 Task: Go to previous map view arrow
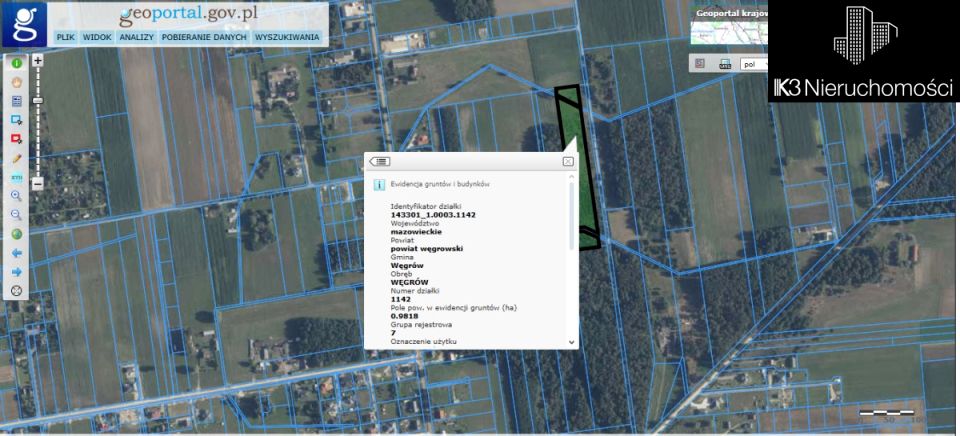(17, 253)
